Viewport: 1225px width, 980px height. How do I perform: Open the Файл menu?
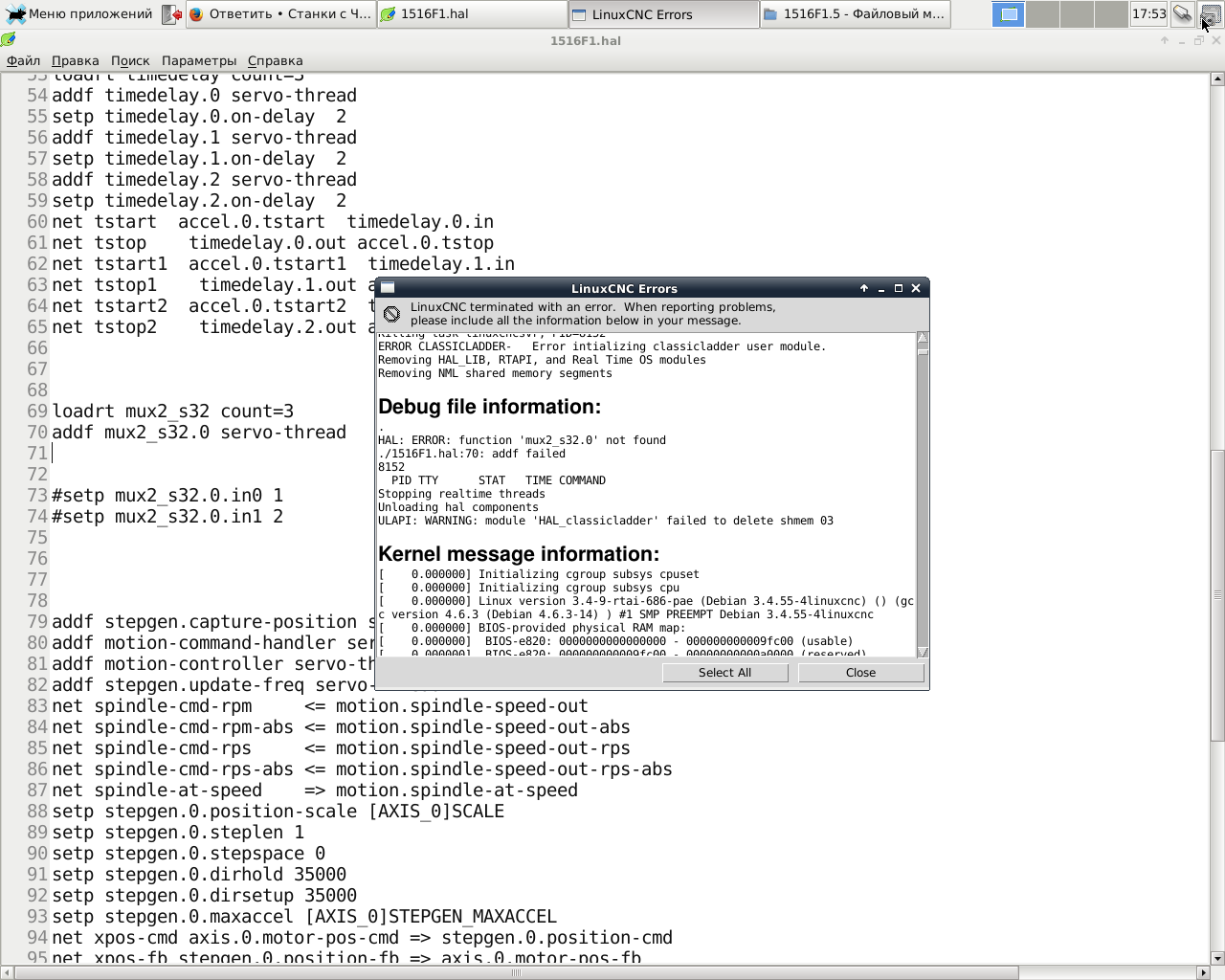point(24,60)
